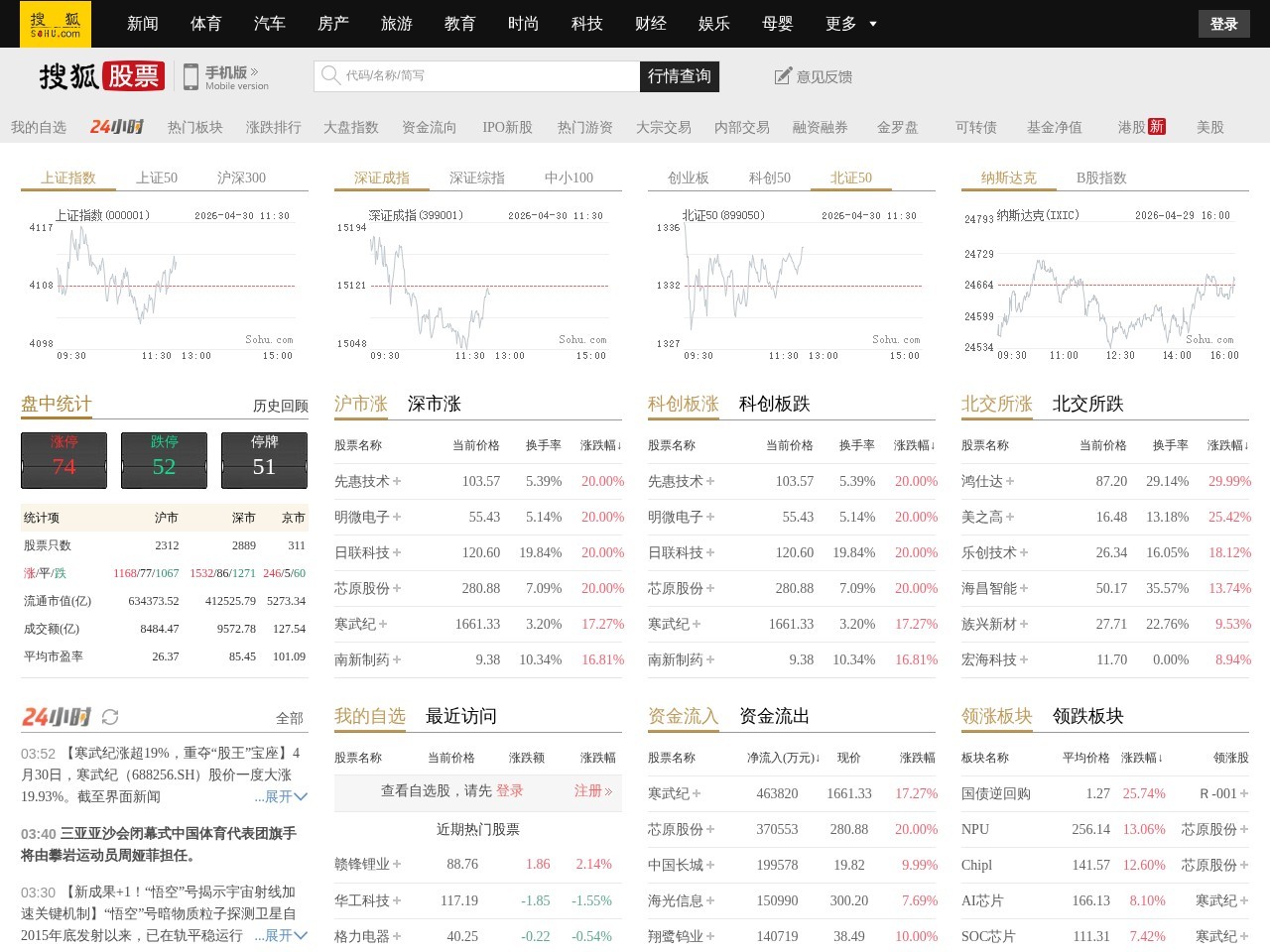
Task: Switch to 最近访问 tab
Action: (461, 716)
